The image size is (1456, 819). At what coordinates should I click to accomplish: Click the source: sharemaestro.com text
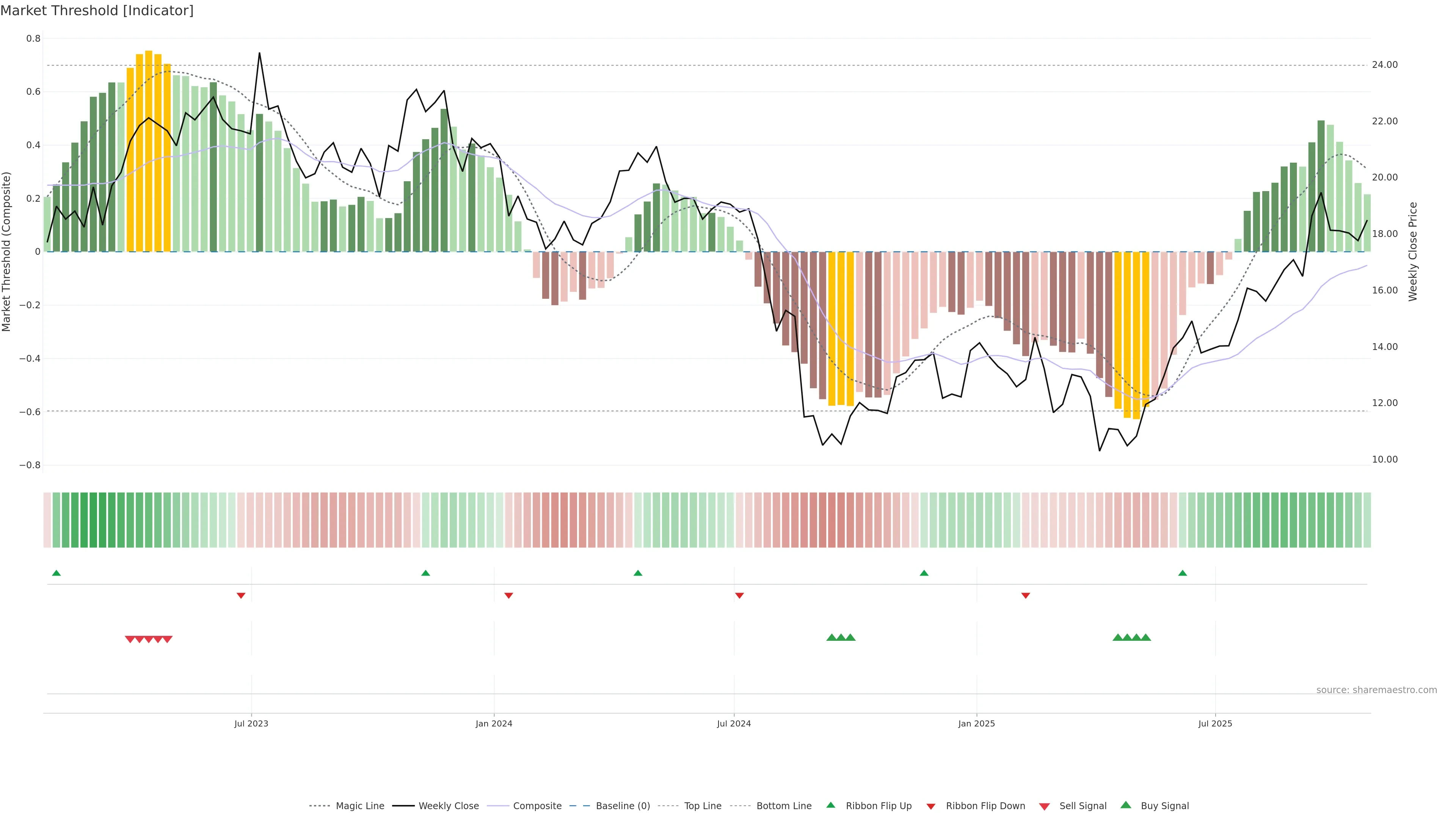coord(1376,690)
